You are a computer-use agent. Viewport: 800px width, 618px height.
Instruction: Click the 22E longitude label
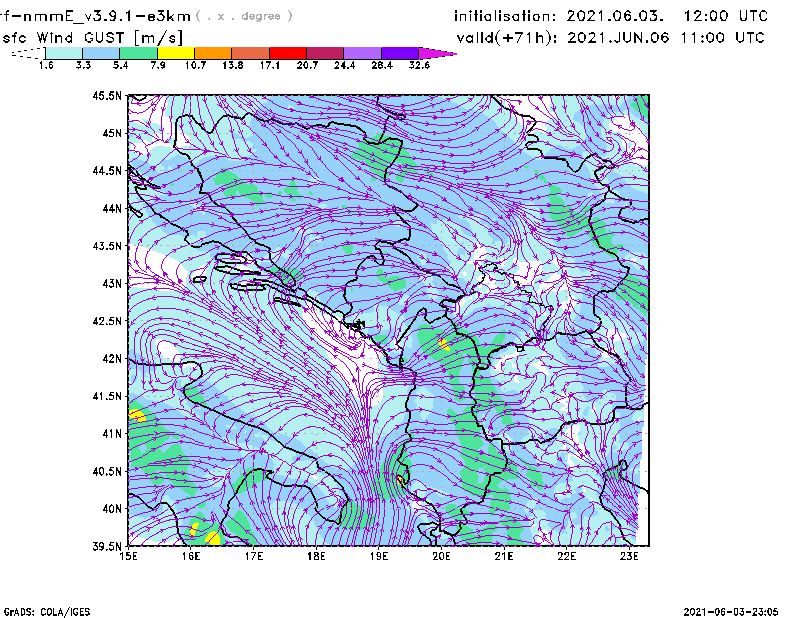pos(566,556)
